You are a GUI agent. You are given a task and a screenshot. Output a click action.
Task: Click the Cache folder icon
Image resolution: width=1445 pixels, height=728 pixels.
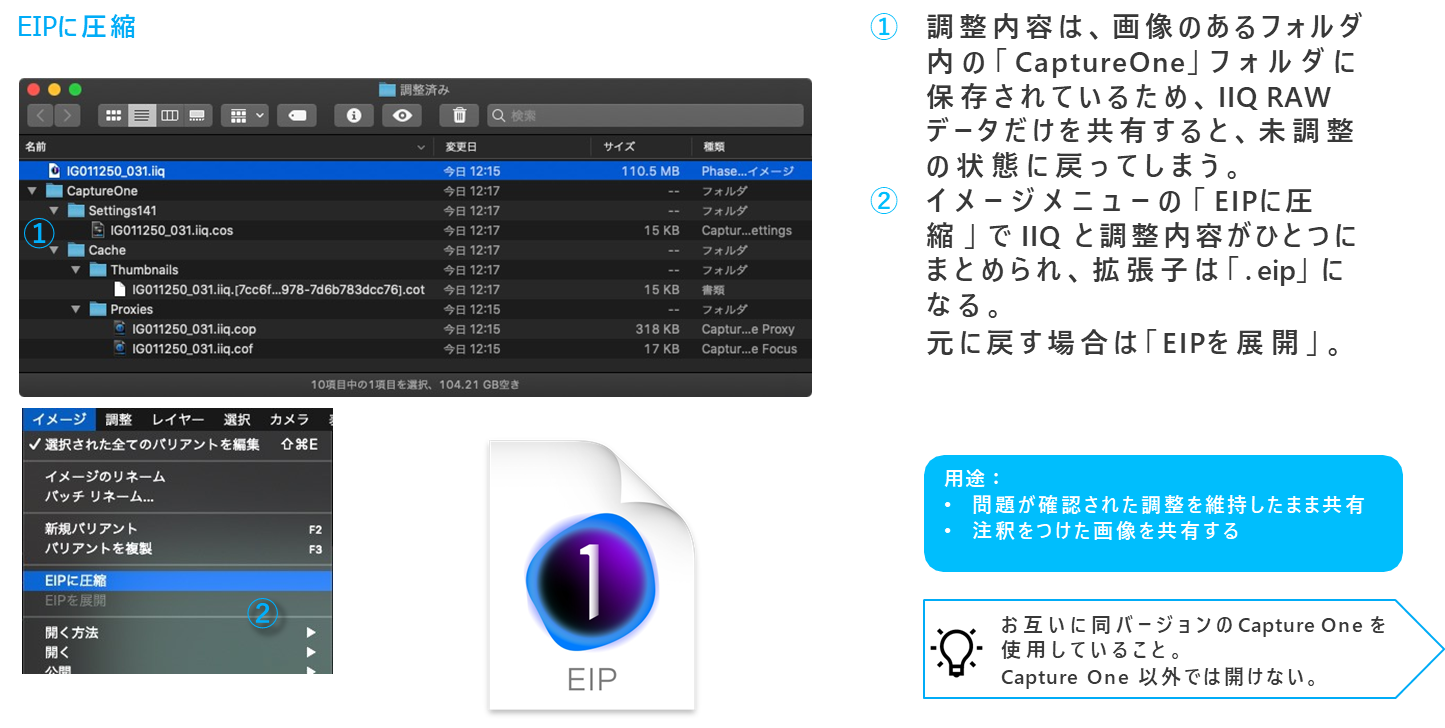pyautogui.click(x=76, y=250)
